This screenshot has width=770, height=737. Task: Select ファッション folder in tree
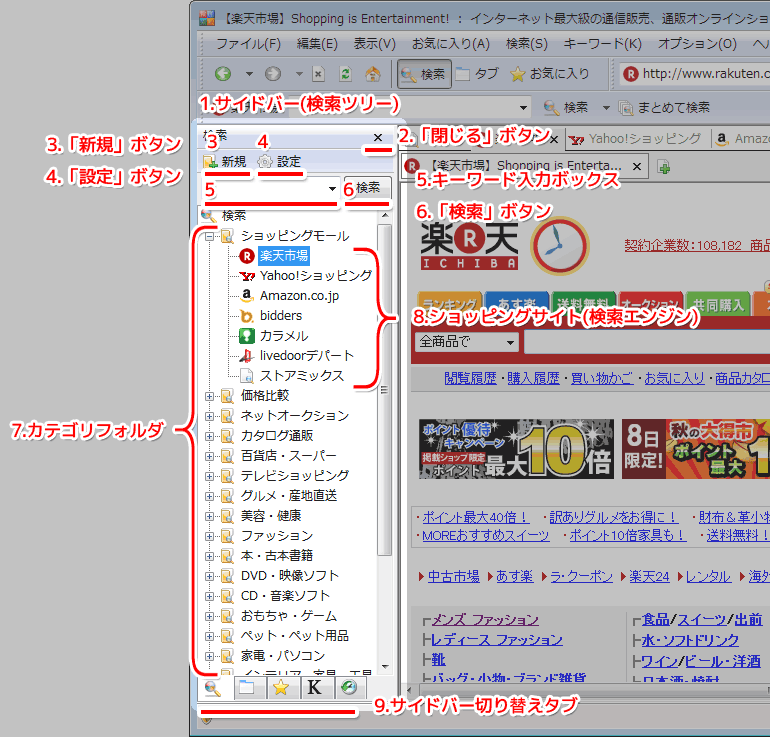click(276, 536)
